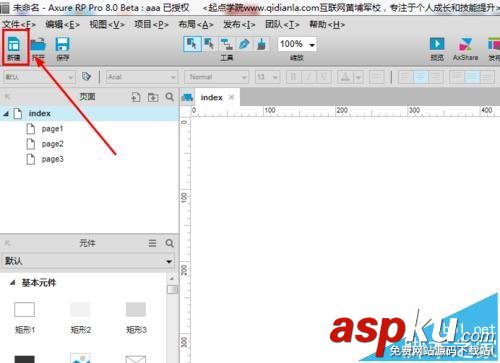Select the 矩形3 rectangle widget
500x363 pixels.
[136, 318]
